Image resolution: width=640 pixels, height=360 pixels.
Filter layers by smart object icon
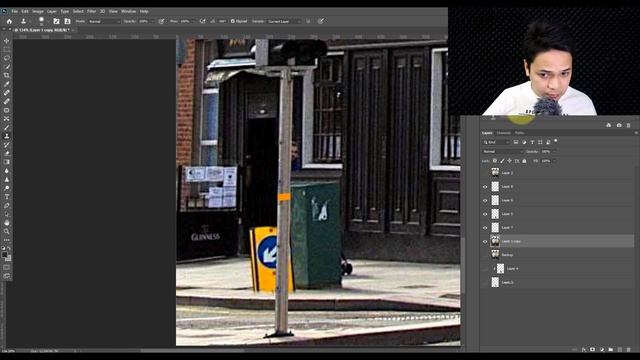(x=548, y=142)
